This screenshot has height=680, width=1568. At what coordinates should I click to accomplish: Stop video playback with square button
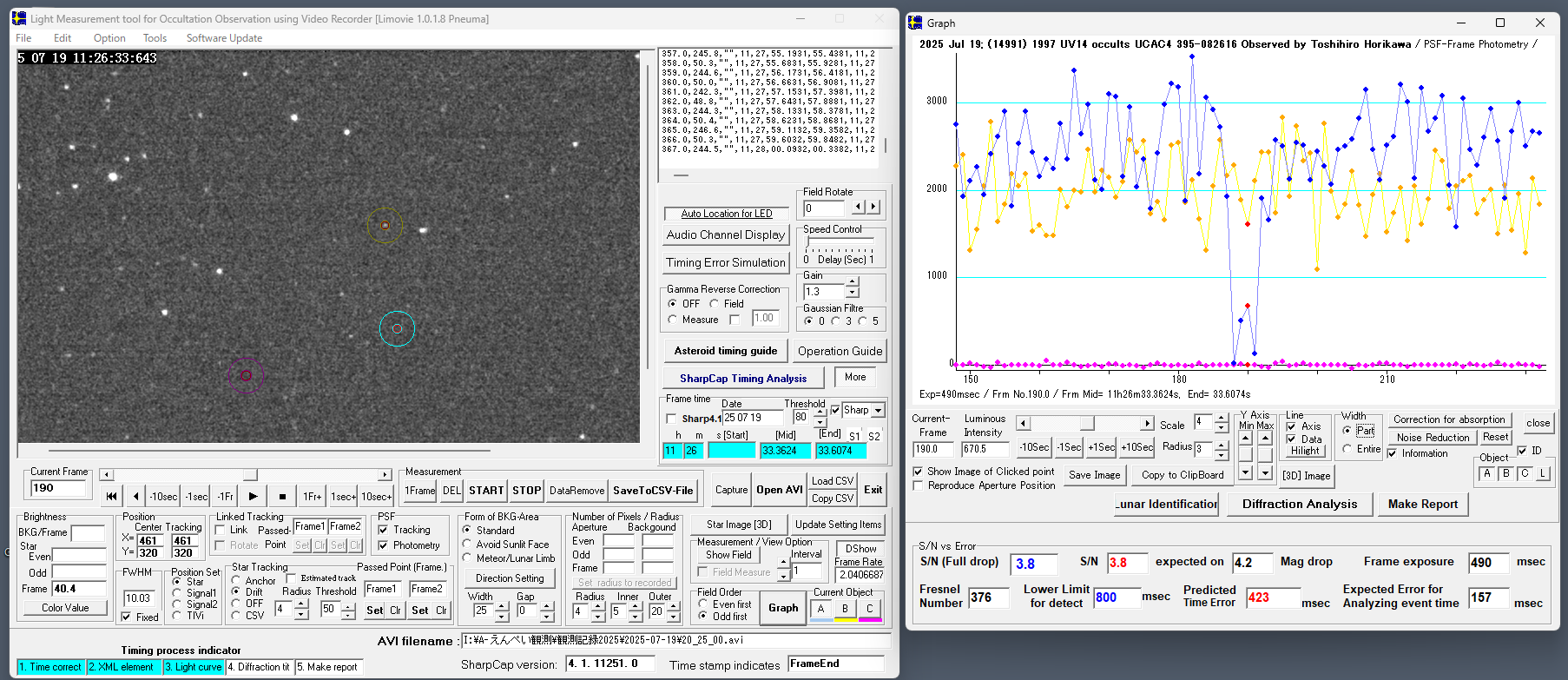point(282,497)
